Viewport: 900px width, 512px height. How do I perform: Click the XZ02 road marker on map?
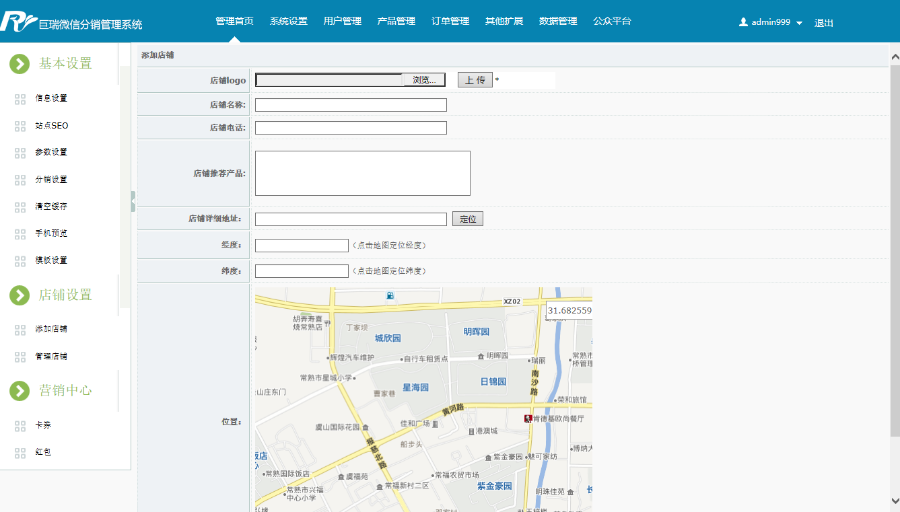(x=512, y=301)
